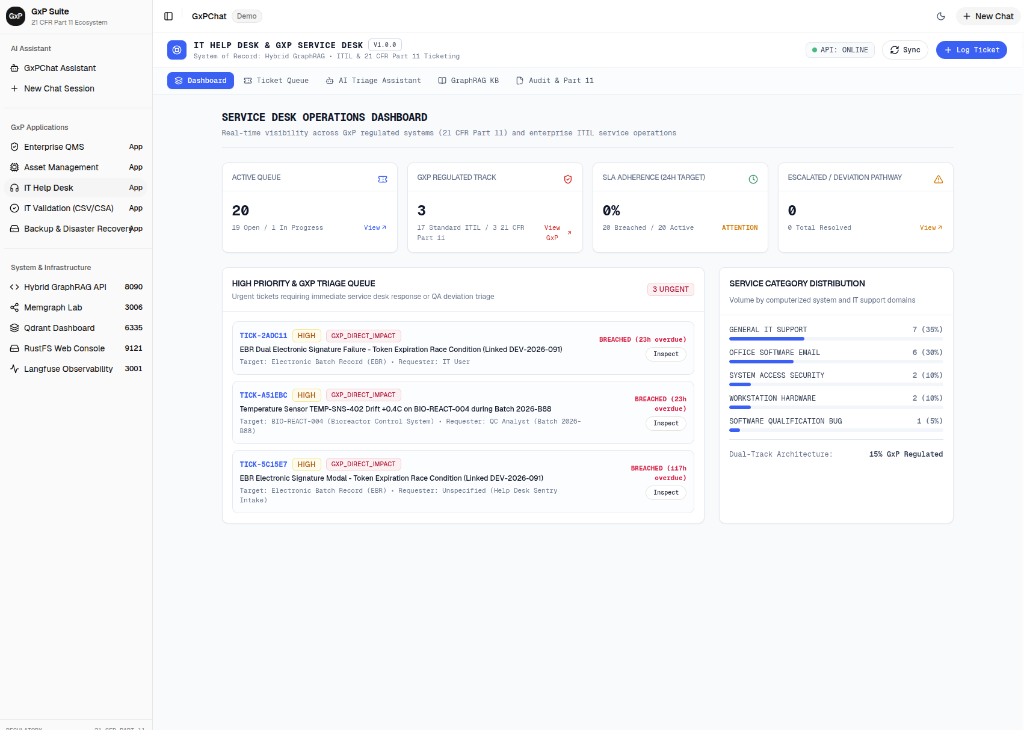Click the Qdrant Dashboard database icon

[14, 328]
